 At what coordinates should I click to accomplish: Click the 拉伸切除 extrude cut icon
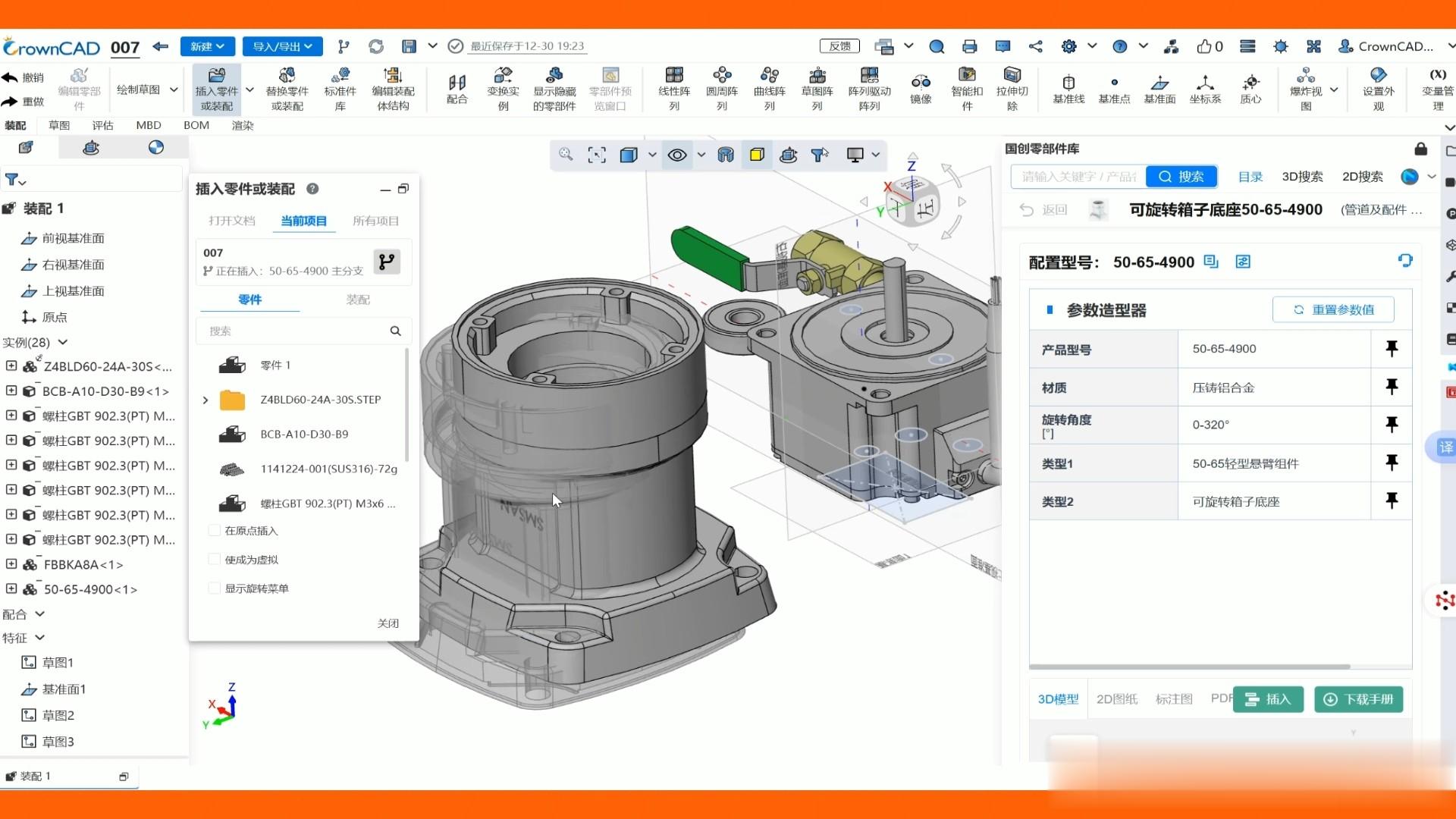pyautogui.click(x=1012, y=76)
